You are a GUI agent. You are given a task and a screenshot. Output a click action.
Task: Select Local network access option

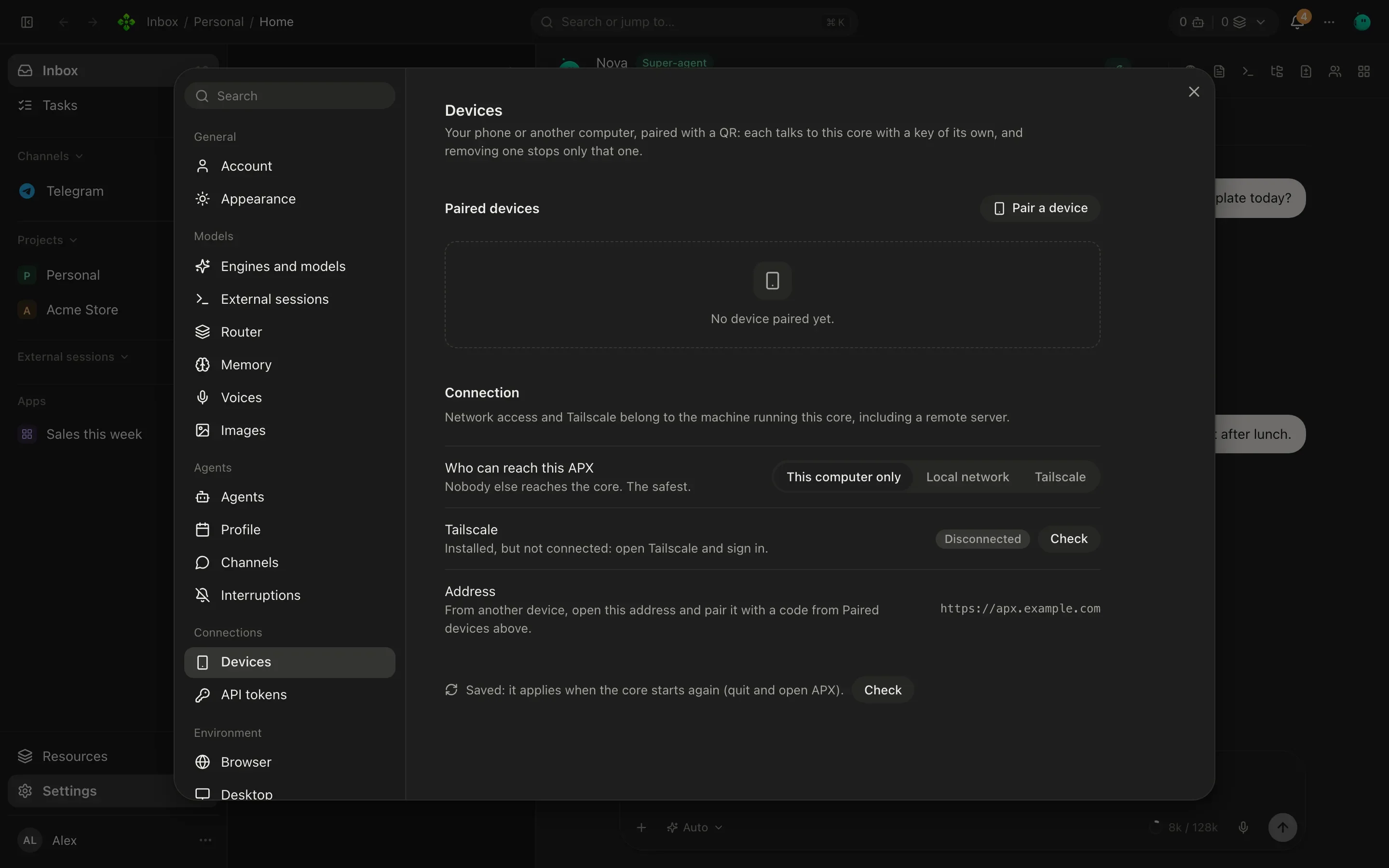click(967, 477)
